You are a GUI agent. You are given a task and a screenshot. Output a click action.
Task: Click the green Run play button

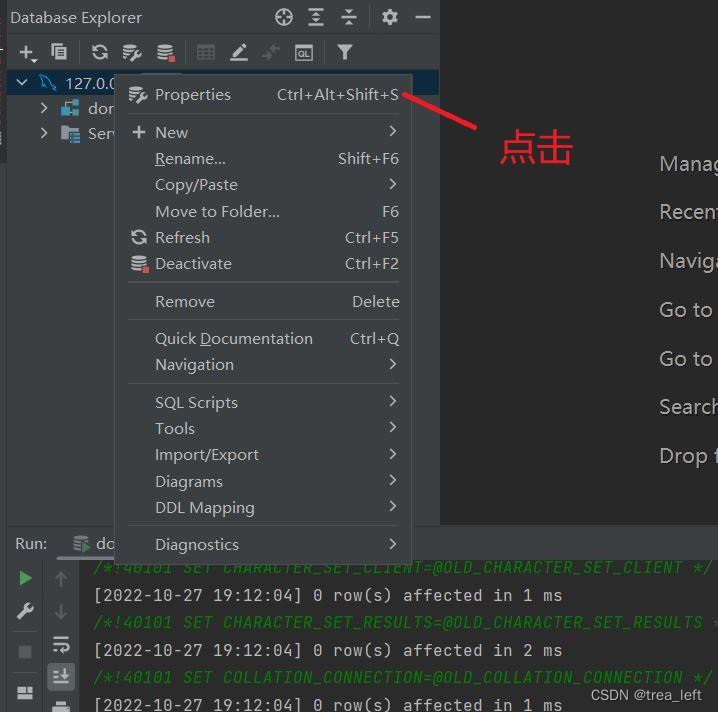(x=25, y=578)
